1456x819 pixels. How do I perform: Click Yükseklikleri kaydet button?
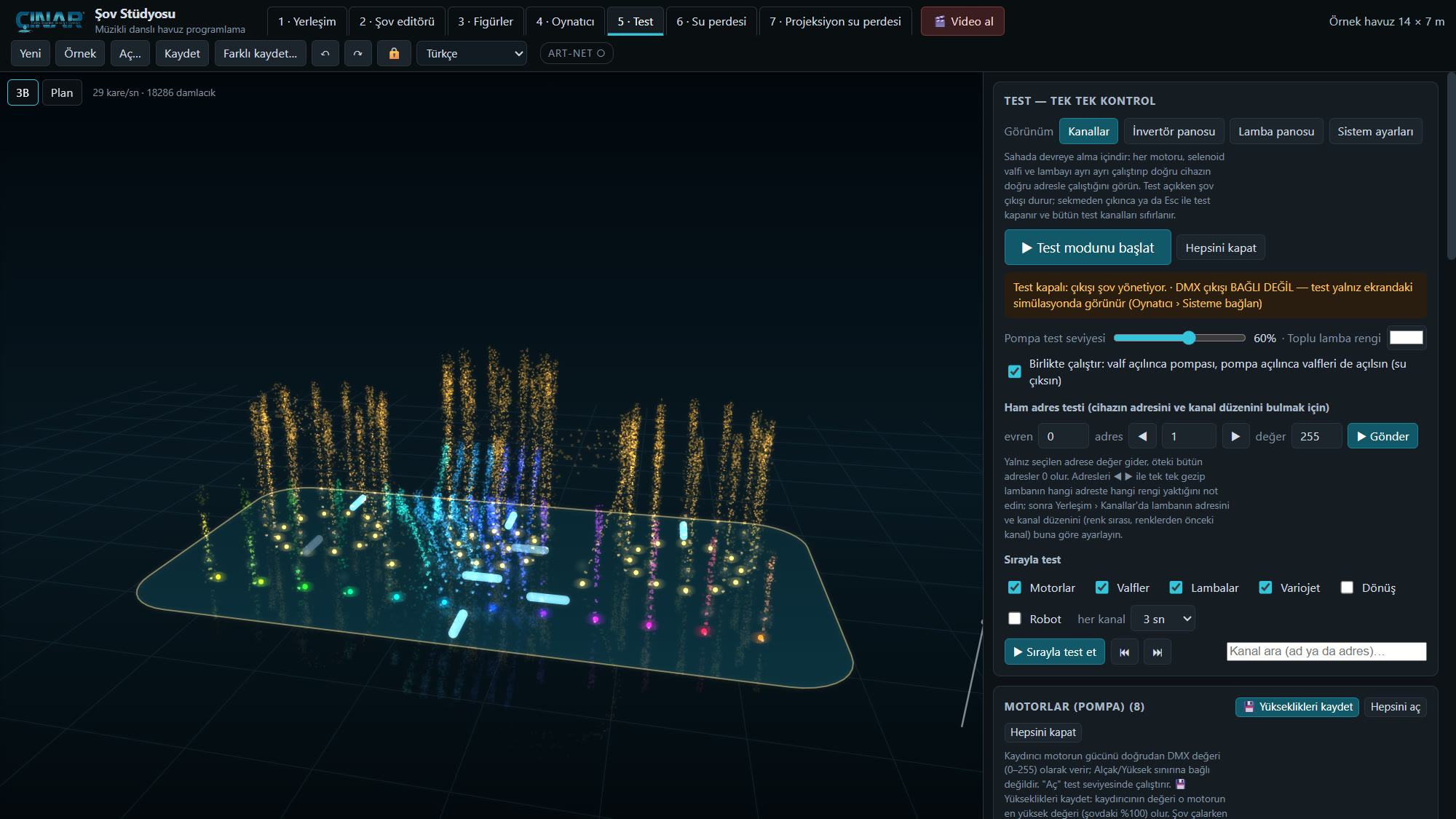pyautogui.click(x=1297, y=707)
